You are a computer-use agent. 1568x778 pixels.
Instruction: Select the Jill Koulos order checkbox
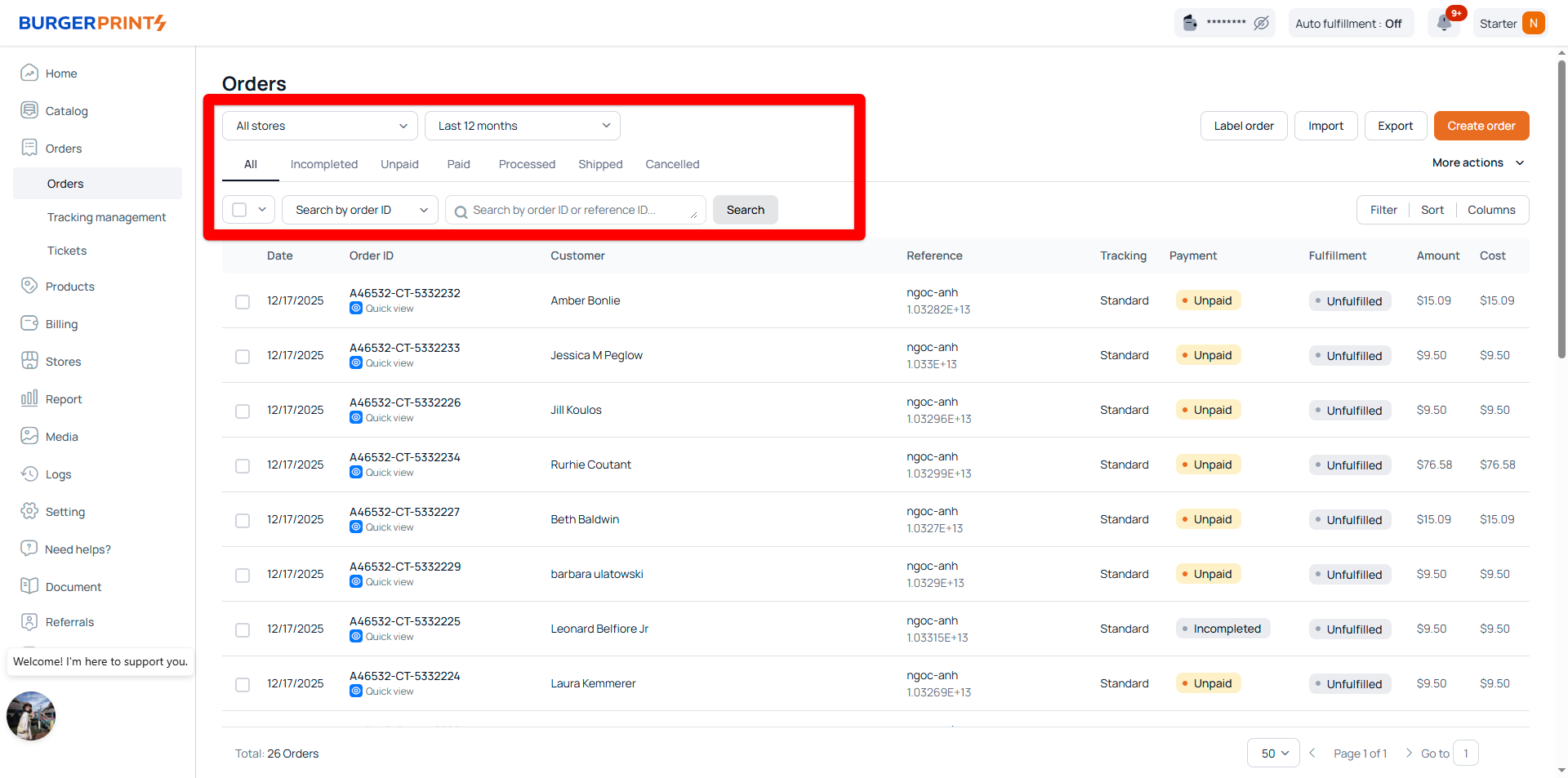(243, 411)
